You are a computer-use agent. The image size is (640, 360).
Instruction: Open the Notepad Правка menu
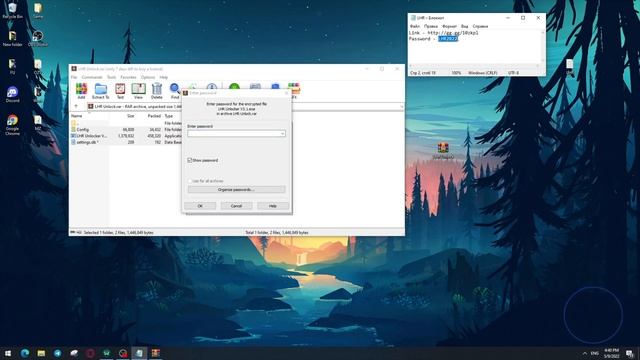click(431, 26)
